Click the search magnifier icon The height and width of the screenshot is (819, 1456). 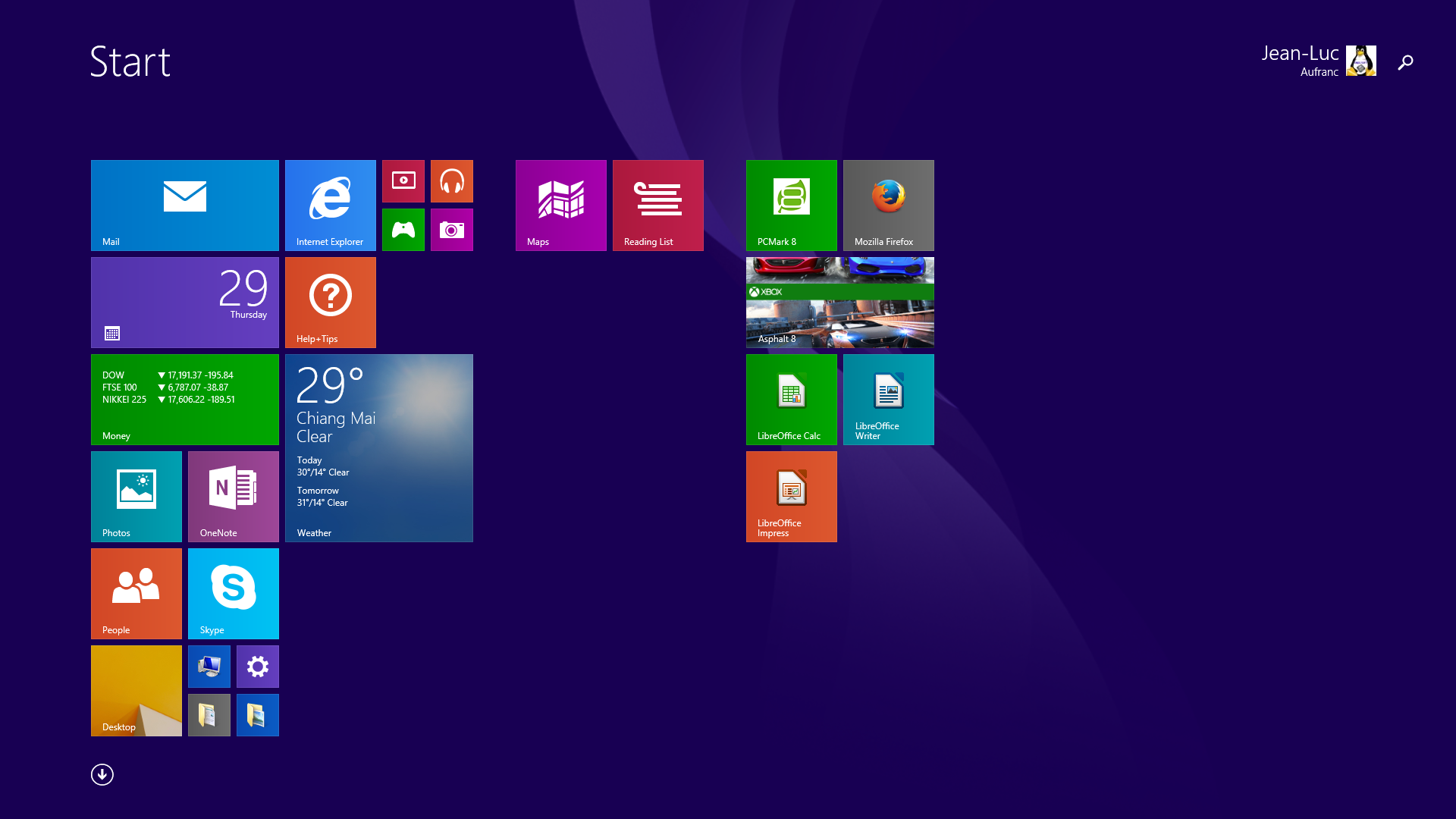tap(1405, 62)
